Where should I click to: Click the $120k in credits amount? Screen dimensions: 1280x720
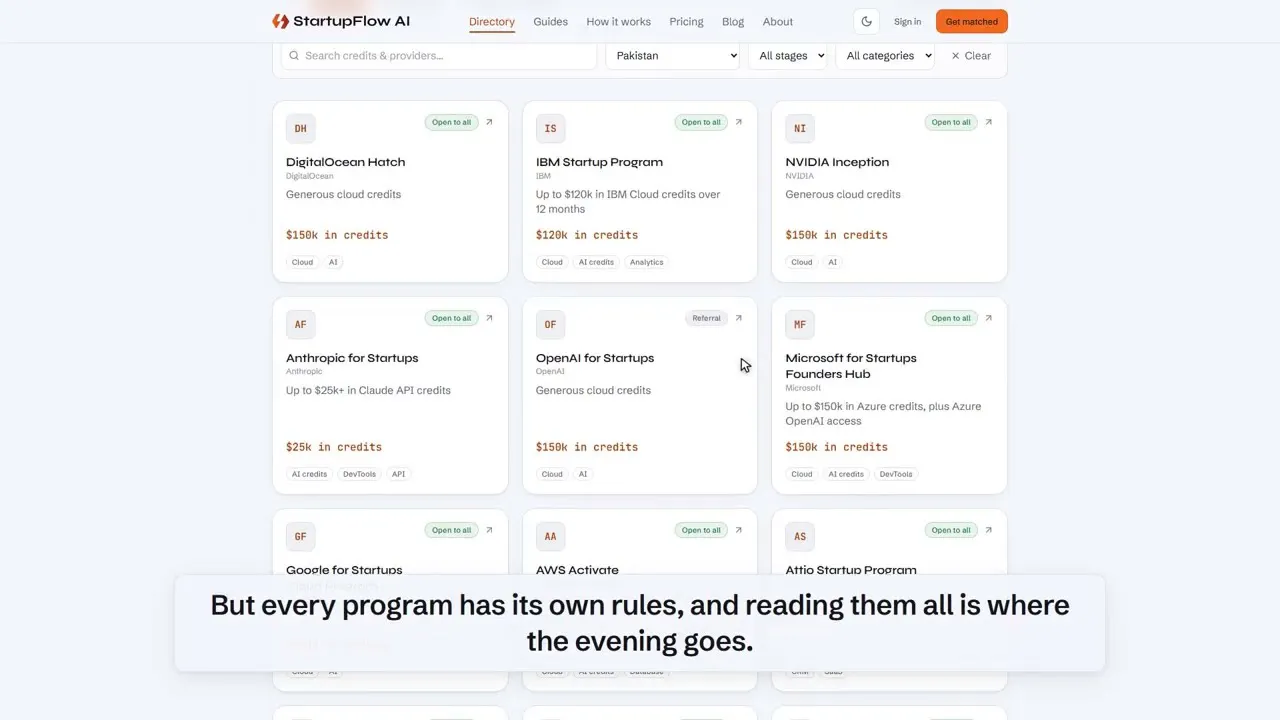pos(587,235)
